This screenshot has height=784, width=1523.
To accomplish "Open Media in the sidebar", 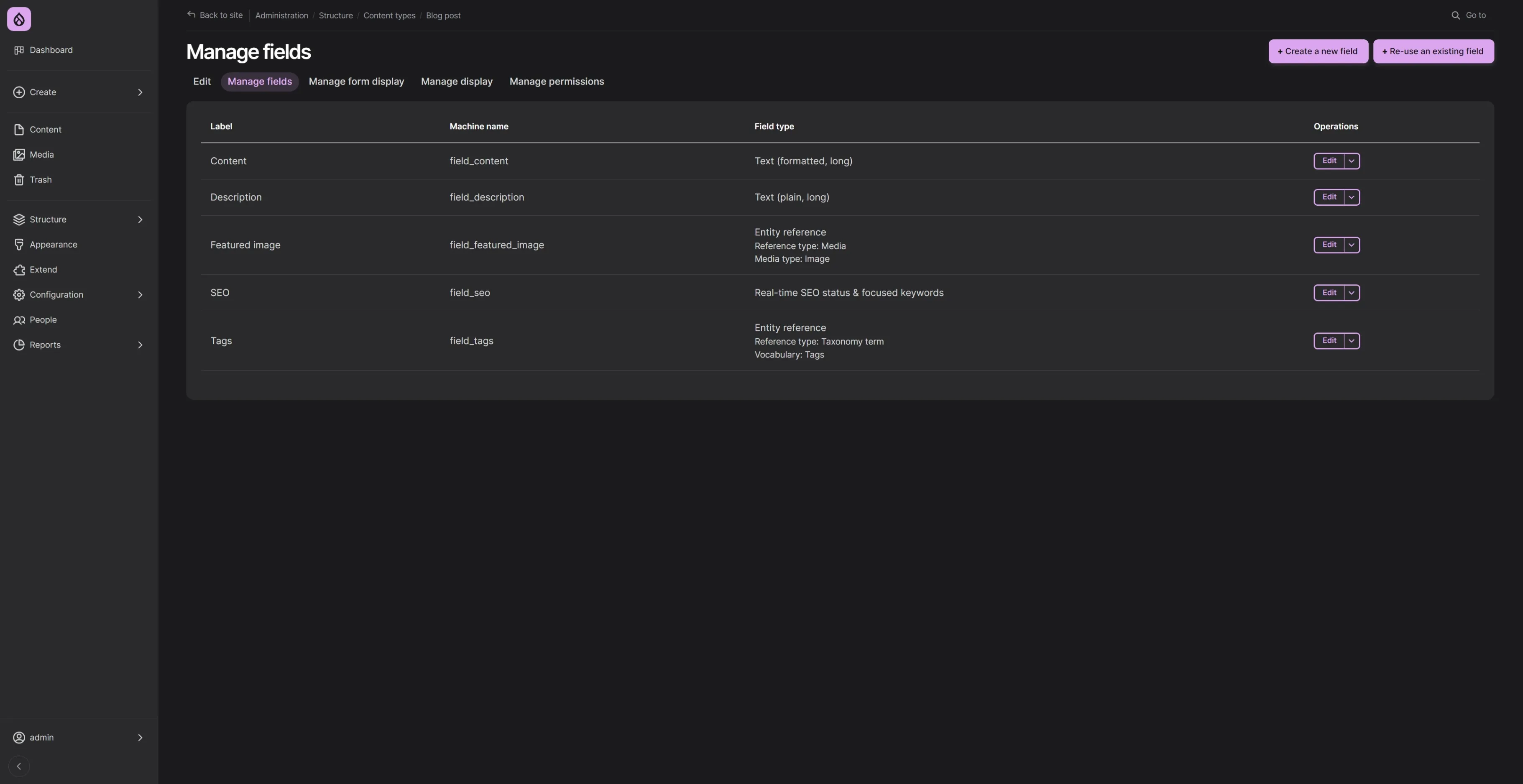I will coord(41,155).
